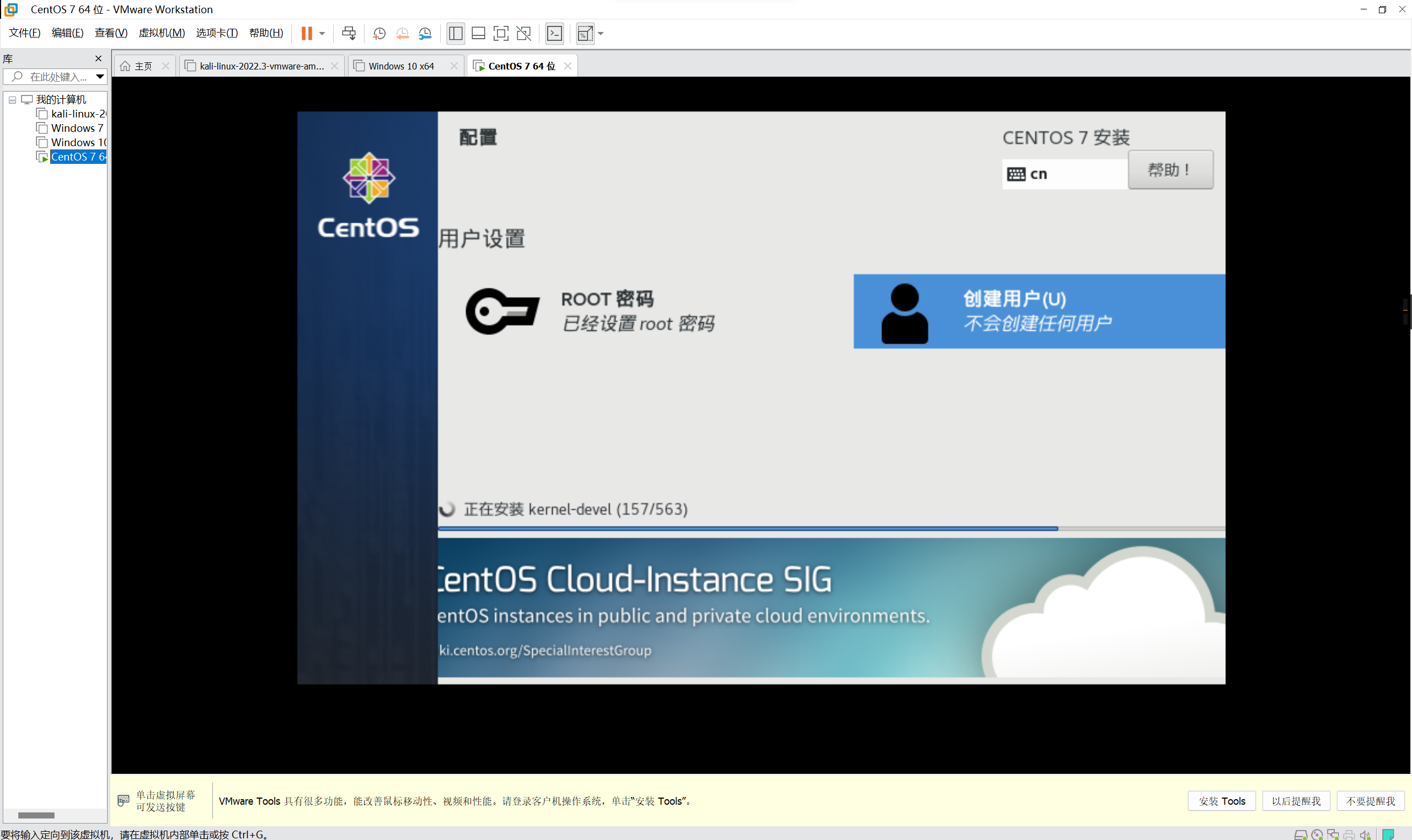Toggle the thumbnail bar view
The width and height of the screenshot is (1412, 840).
pos(478,34)
